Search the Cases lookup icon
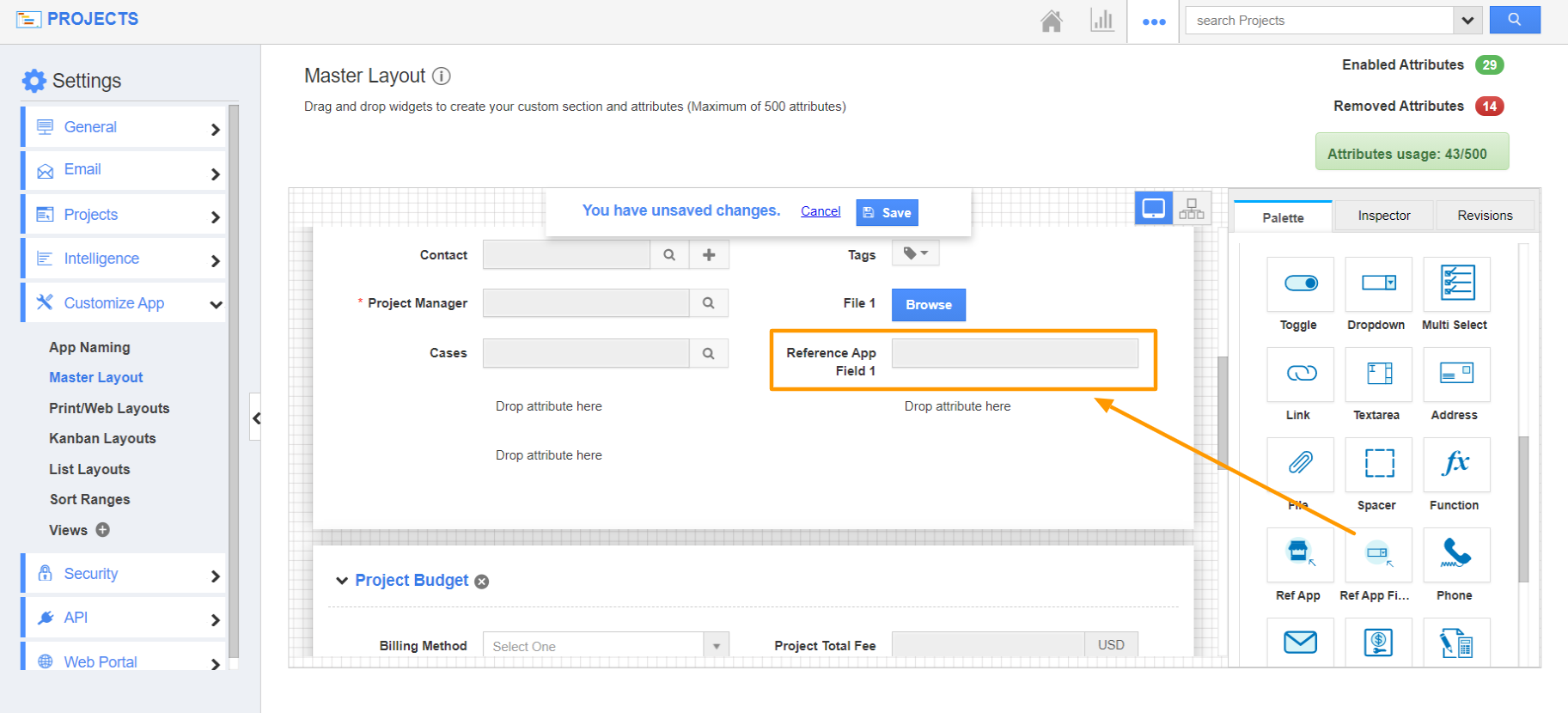1568x713 pixels. 709,353
